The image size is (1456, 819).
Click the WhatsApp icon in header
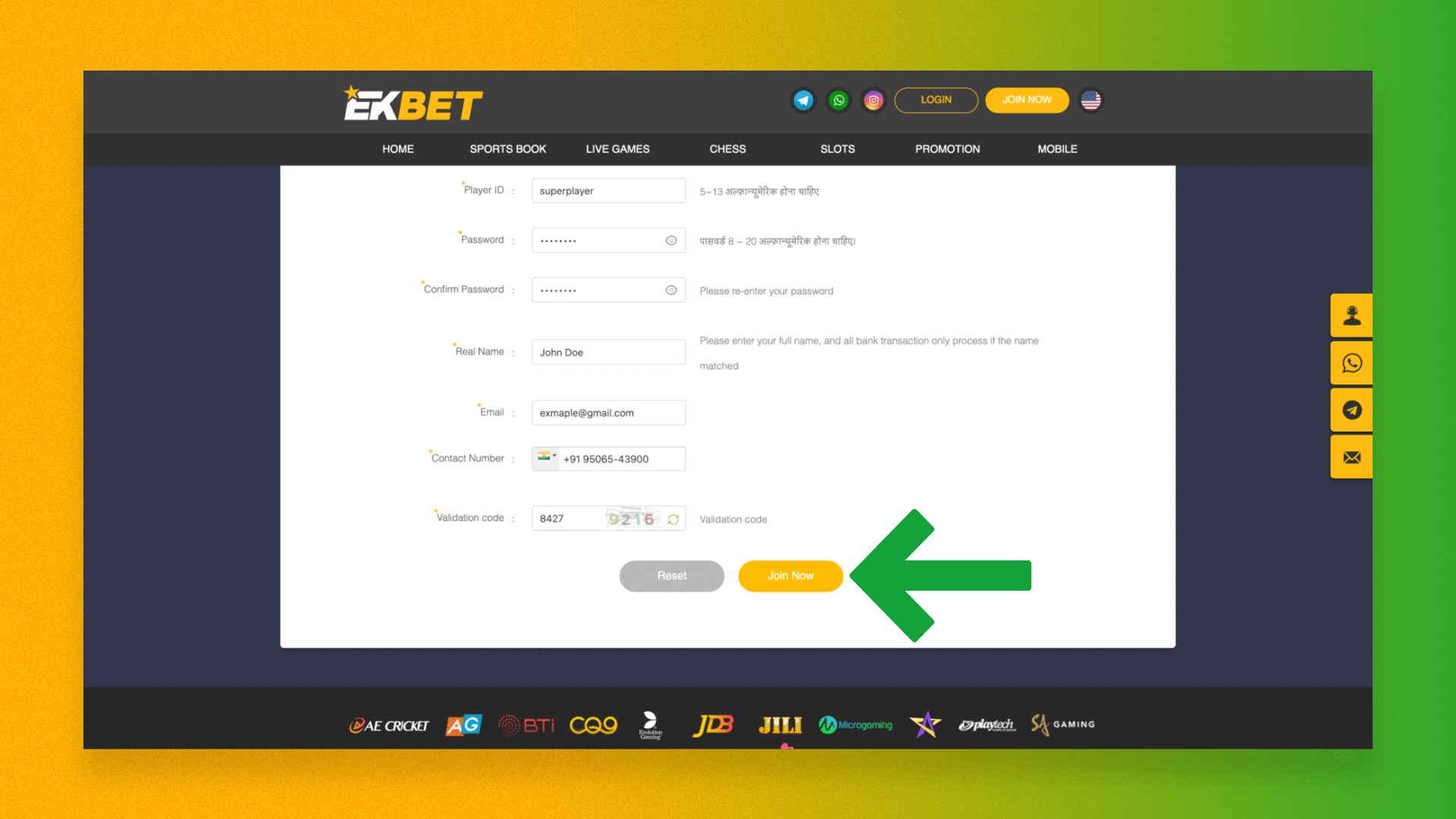tap(838, 100)
